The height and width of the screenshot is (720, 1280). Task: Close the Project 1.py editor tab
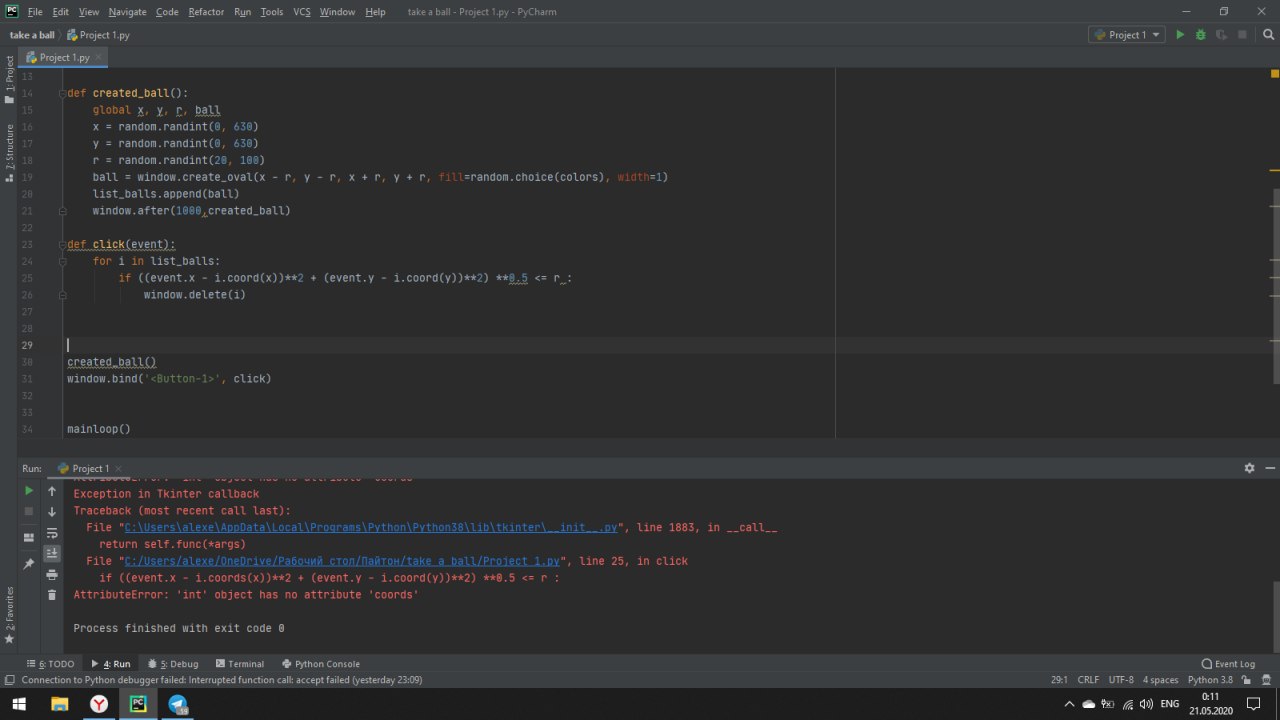click(98, 58)
